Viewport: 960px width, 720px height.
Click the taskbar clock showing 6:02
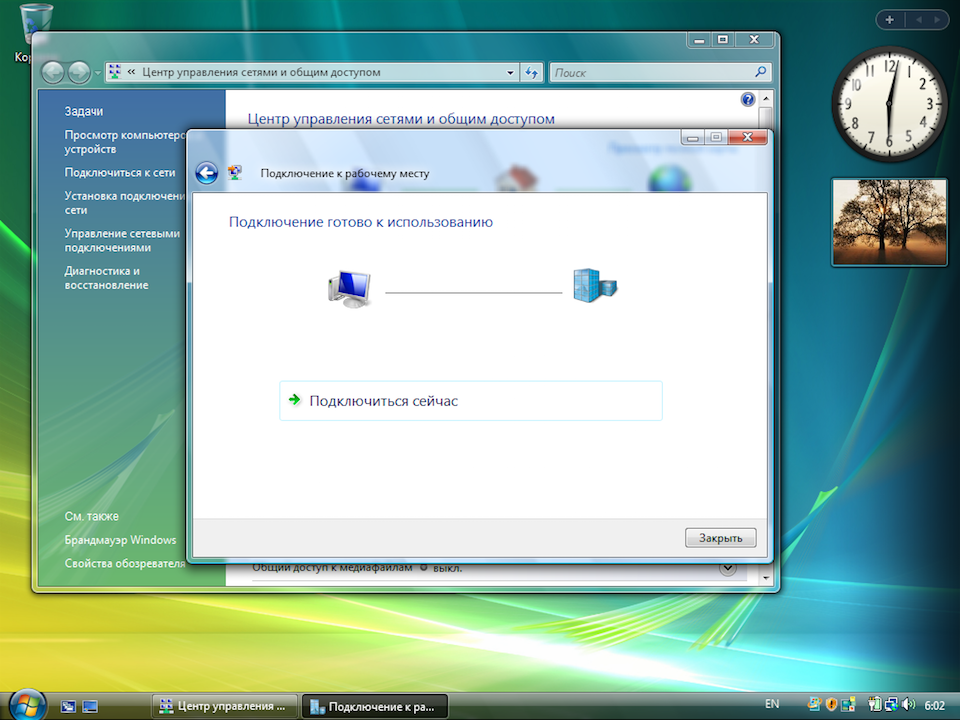(x=934, y=705)
